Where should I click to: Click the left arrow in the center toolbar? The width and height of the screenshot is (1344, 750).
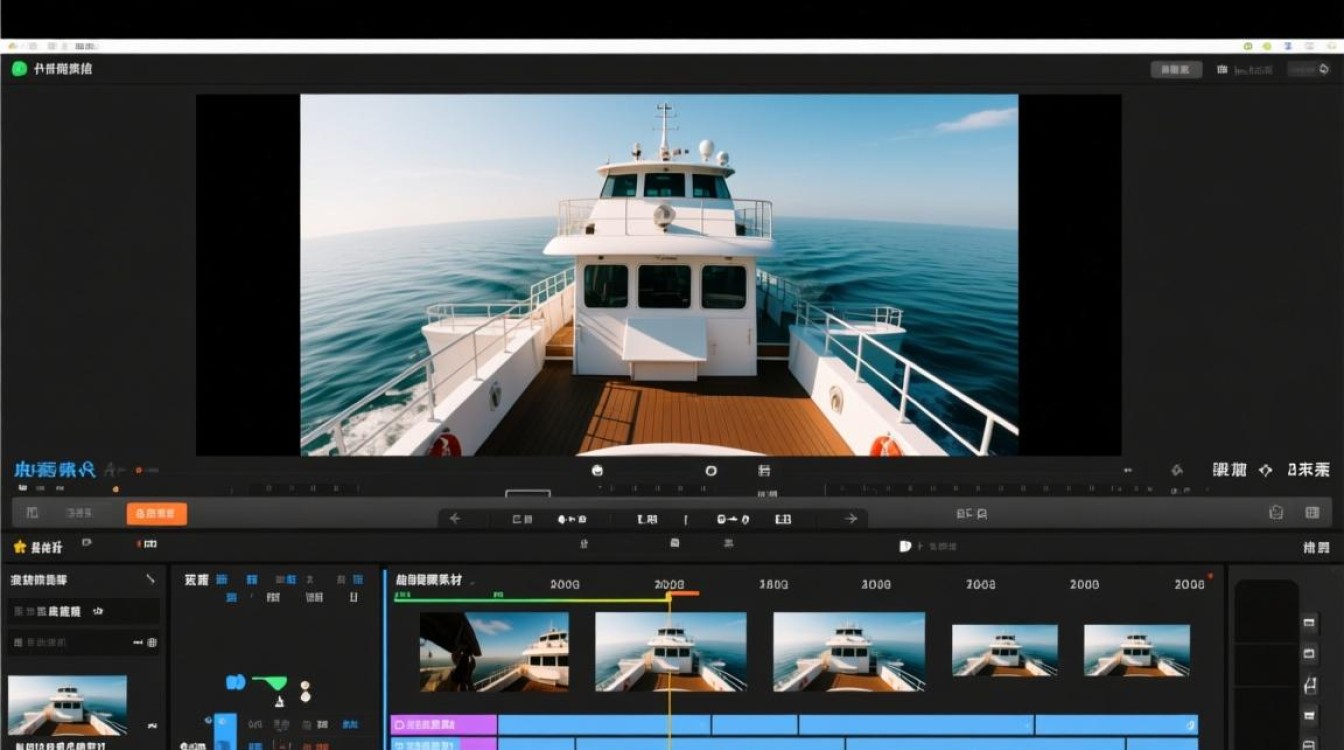click(455, 518)
